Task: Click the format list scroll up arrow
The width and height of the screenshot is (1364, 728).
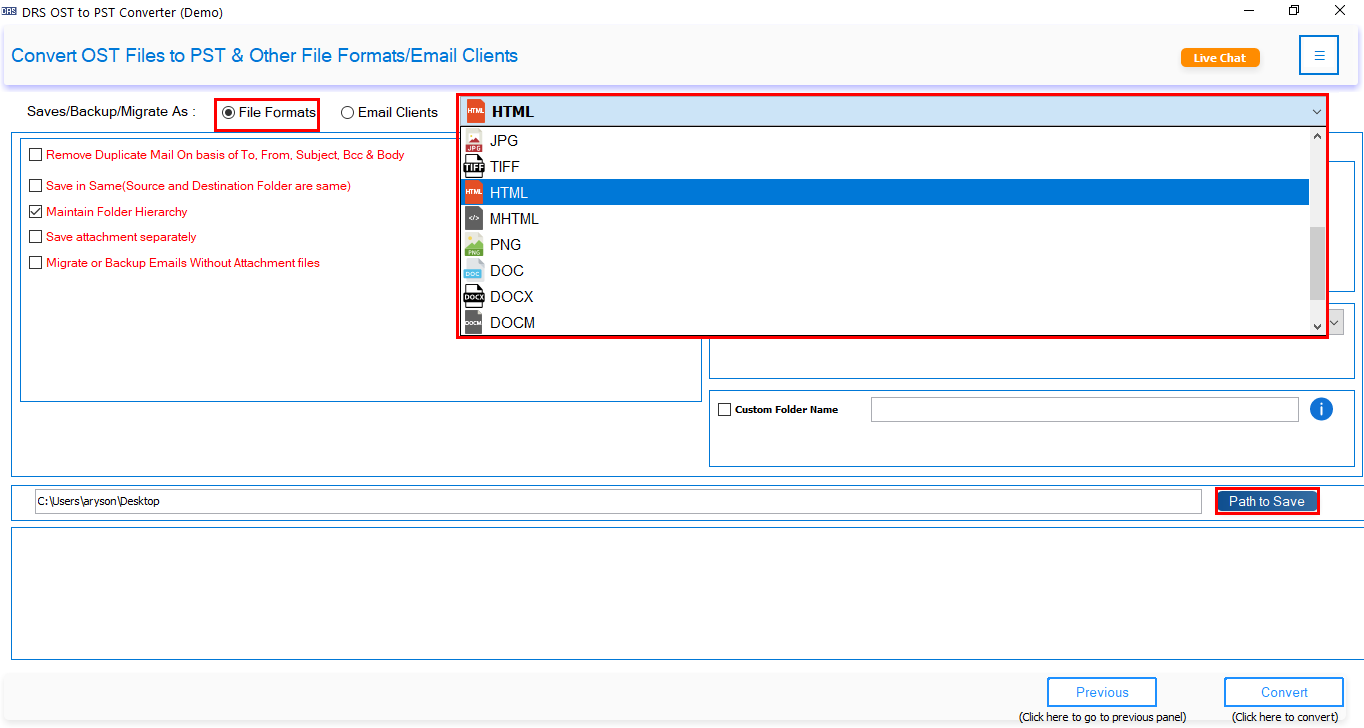Action: (1317, 137)
